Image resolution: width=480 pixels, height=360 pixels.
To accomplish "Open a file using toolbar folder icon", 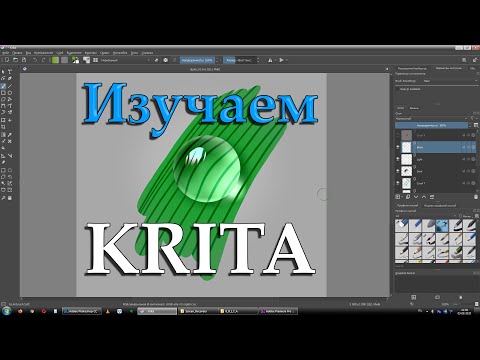I will click(x=15, y=60).
